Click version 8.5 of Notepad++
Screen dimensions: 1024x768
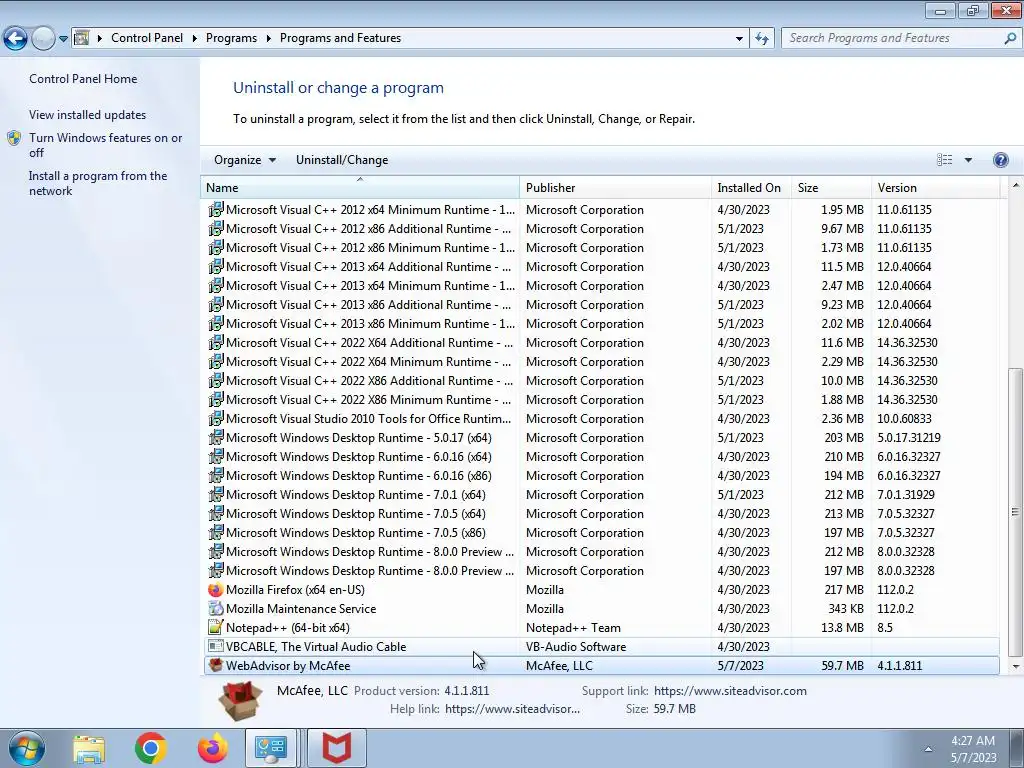pos(885,628)
